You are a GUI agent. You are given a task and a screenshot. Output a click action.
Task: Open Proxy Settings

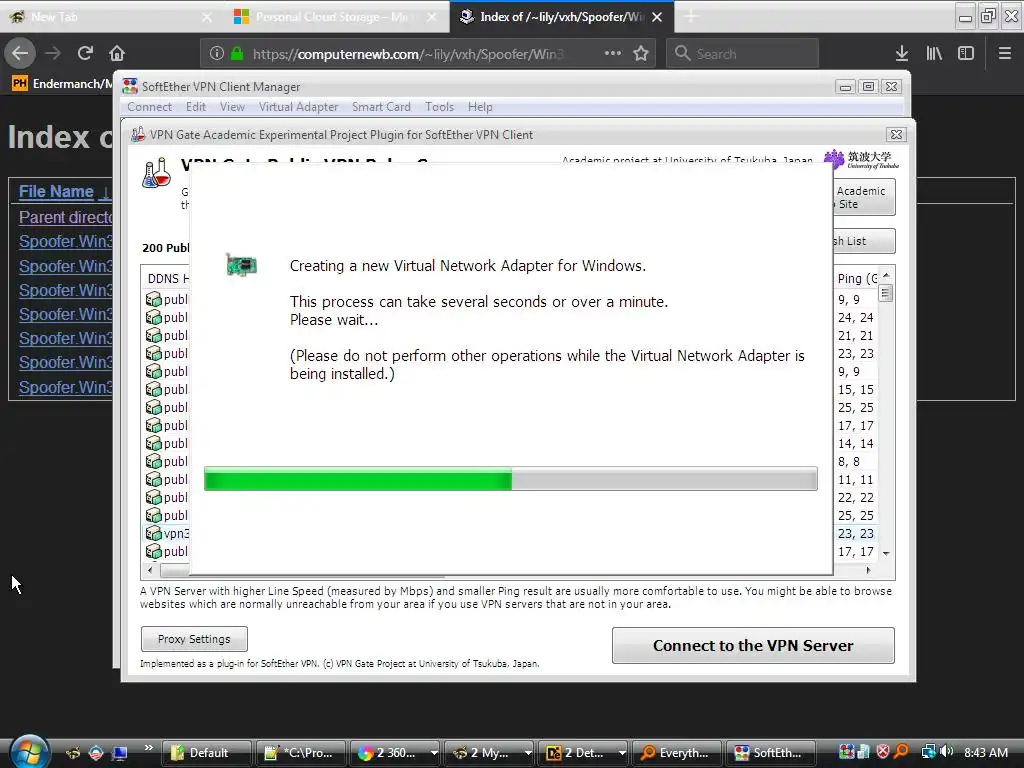(x=194, y=639)
